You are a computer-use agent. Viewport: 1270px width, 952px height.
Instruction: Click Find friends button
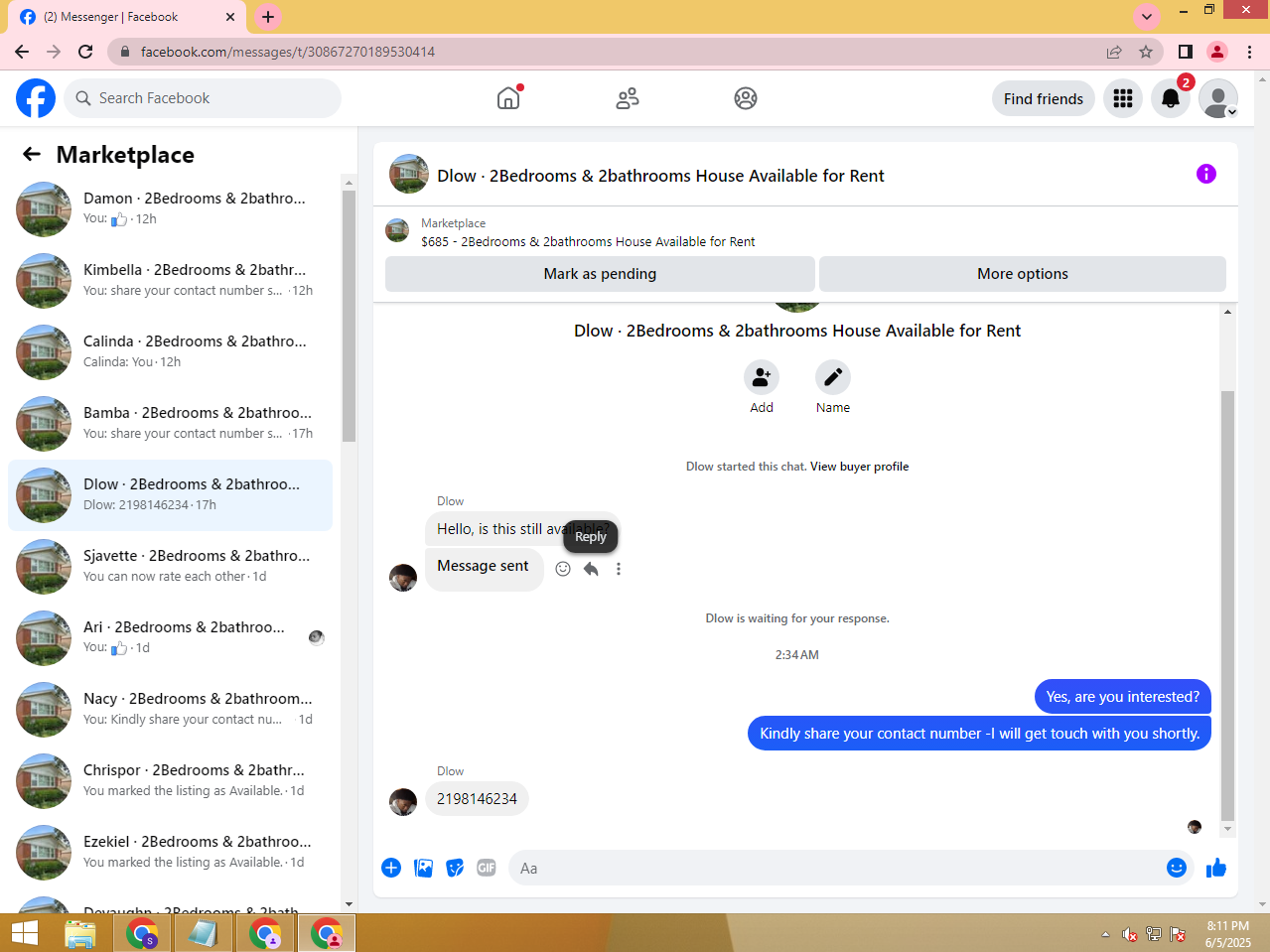(x=1044, y=98)
